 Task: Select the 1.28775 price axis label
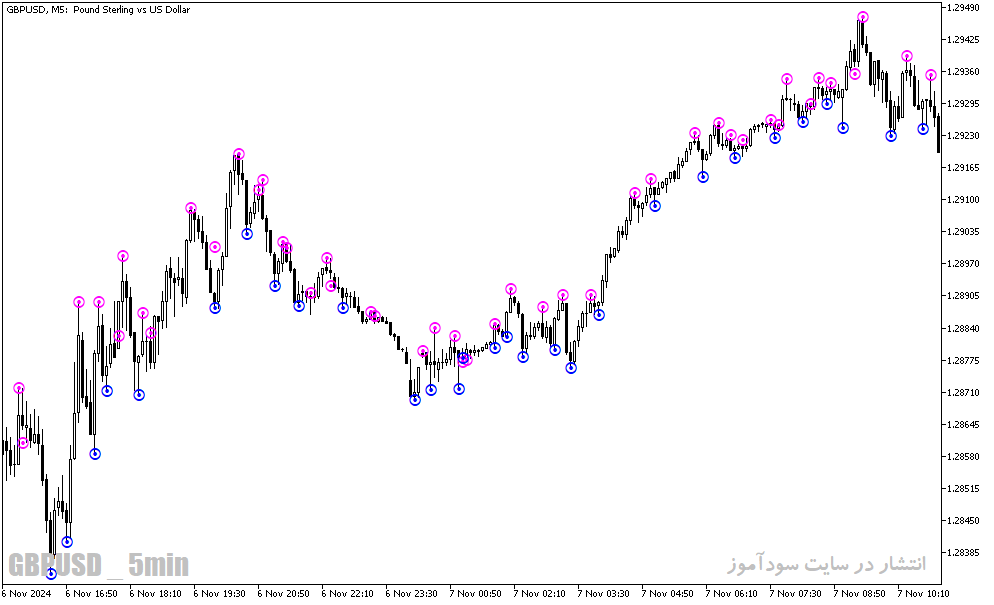pyautogui.click(x=963, y=360)
